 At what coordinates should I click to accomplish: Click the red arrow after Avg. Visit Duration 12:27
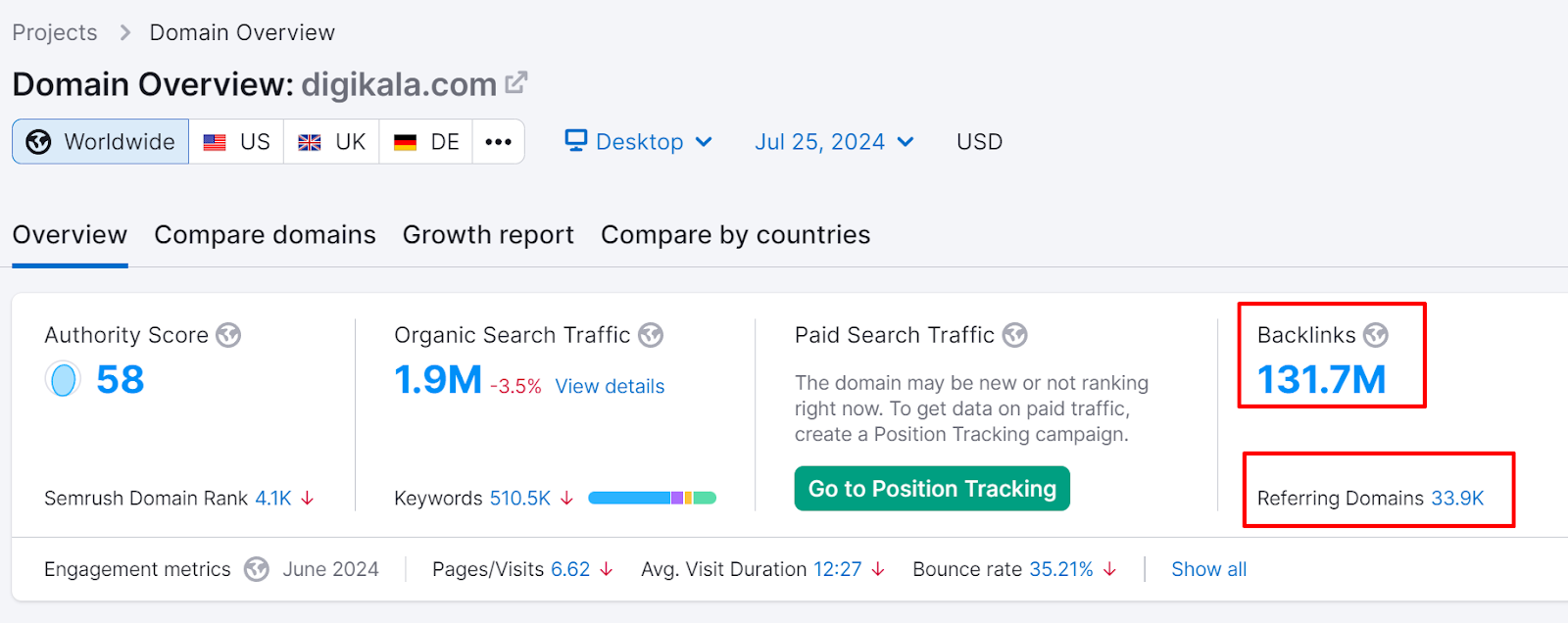click(878, 569)
